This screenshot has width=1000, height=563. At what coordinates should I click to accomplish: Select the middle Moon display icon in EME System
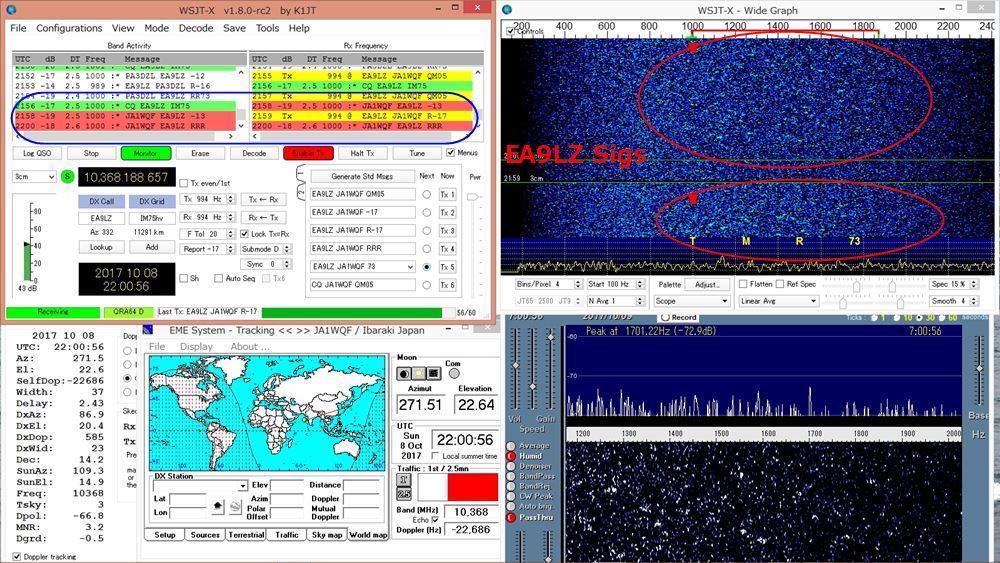pos(418,374)
